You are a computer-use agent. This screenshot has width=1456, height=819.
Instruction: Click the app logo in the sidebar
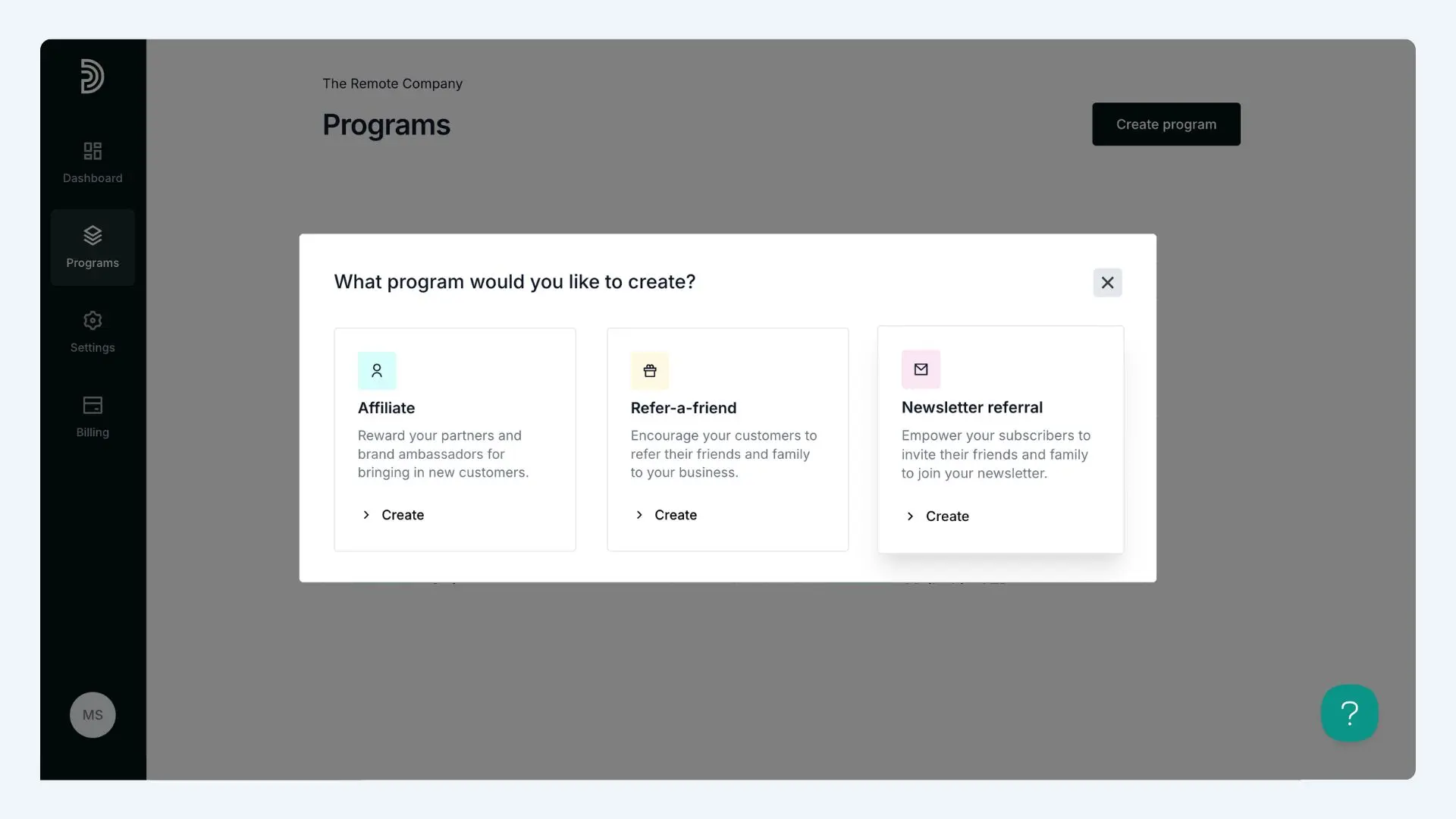tap(93, 76)
